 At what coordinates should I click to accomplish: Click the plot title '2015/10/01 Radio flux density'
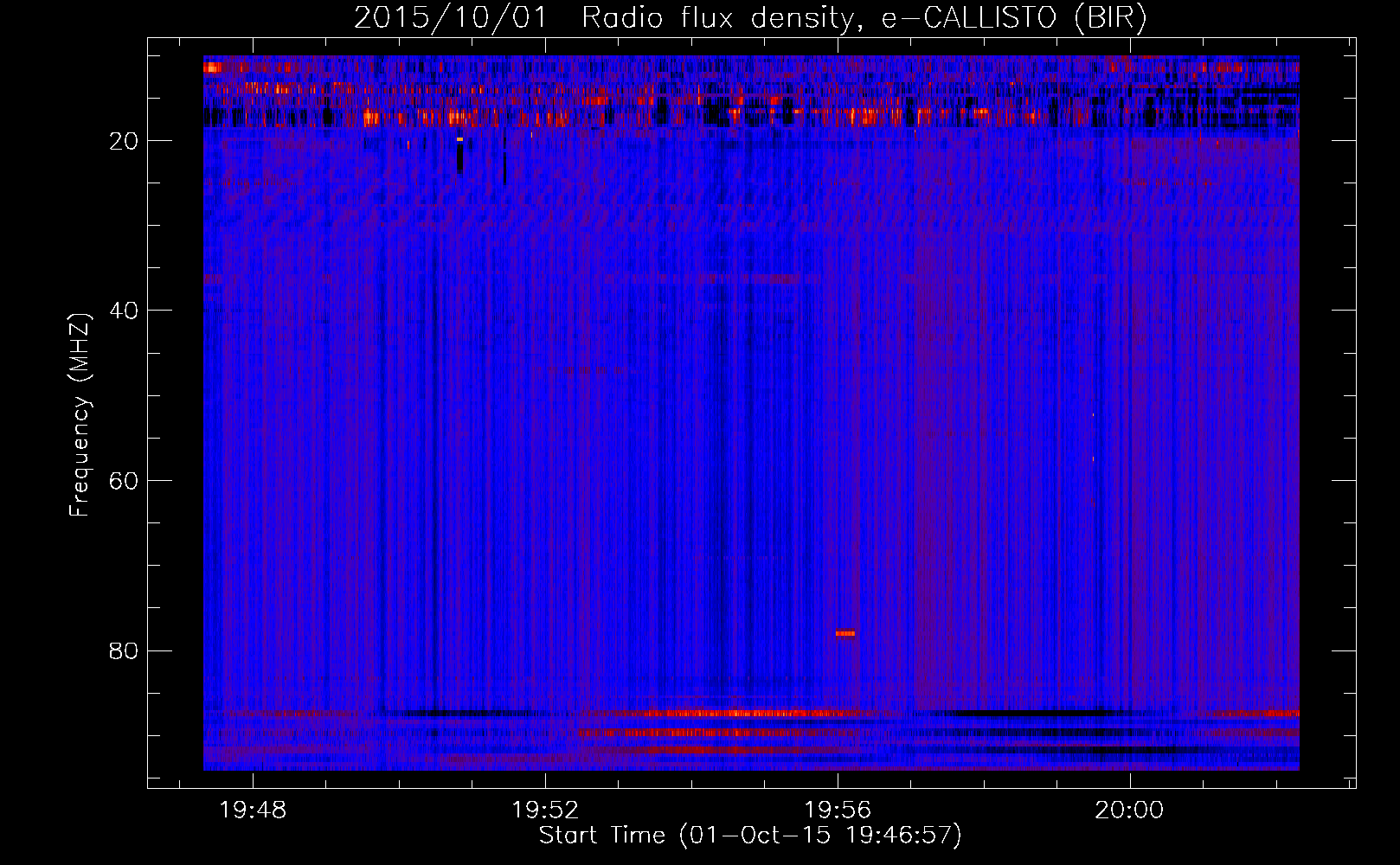pyautogui.click(x=606, y=18)
